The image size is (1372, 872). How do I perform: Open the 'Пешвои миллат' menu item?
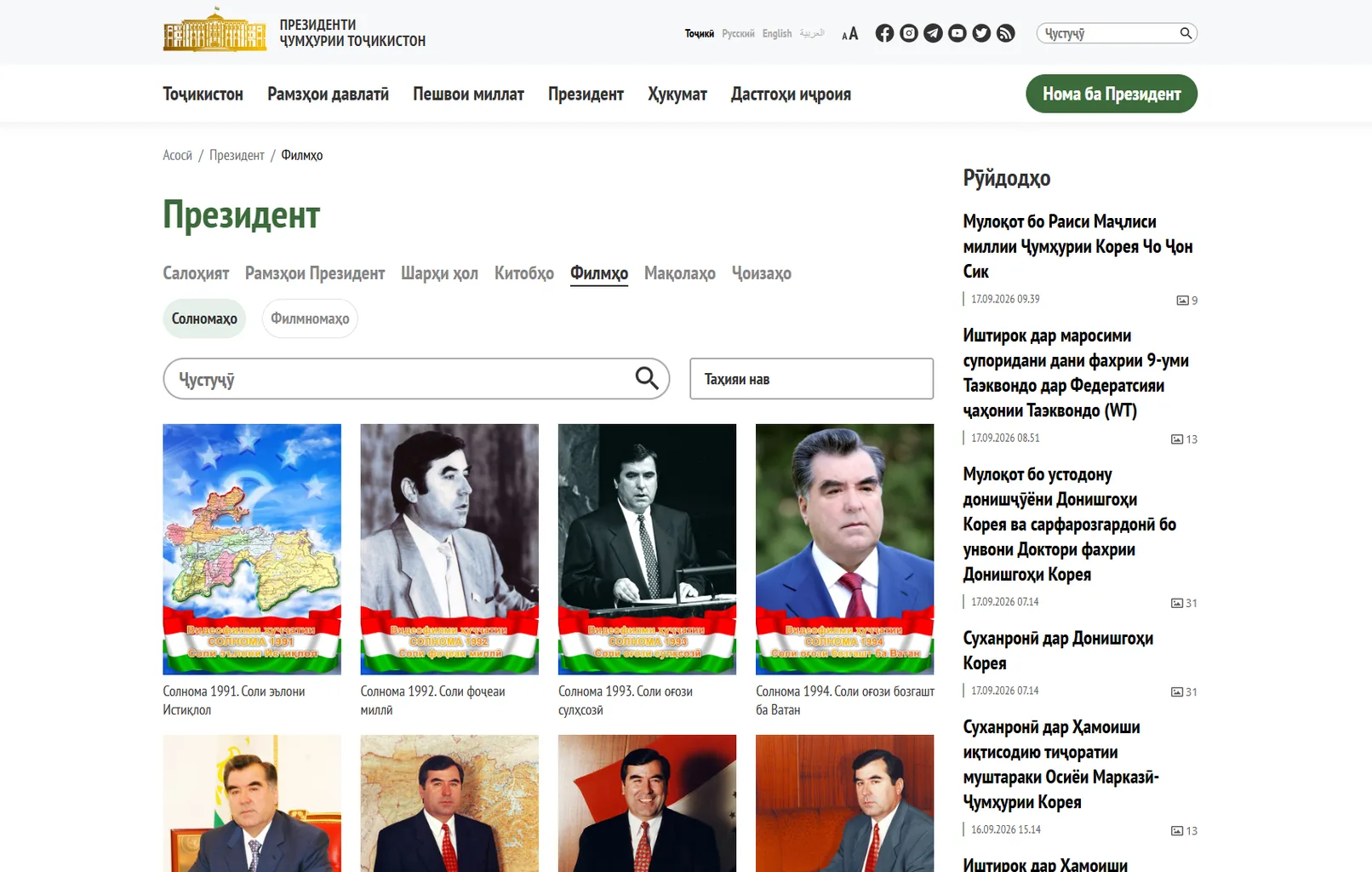[x=468, y=95]
